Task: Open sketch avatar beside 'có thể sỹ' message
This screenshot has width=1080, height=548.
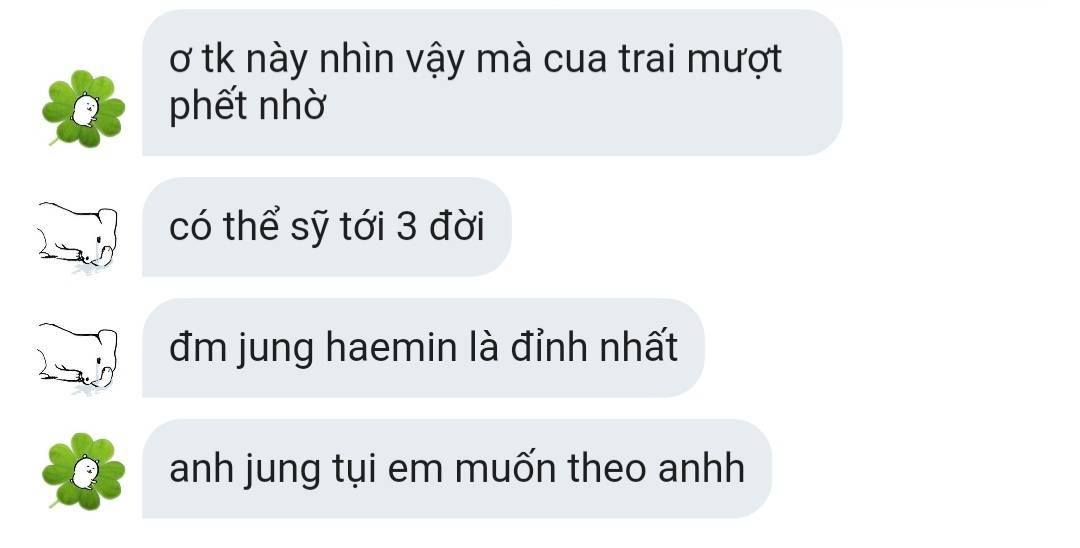Action: [77, 235]
